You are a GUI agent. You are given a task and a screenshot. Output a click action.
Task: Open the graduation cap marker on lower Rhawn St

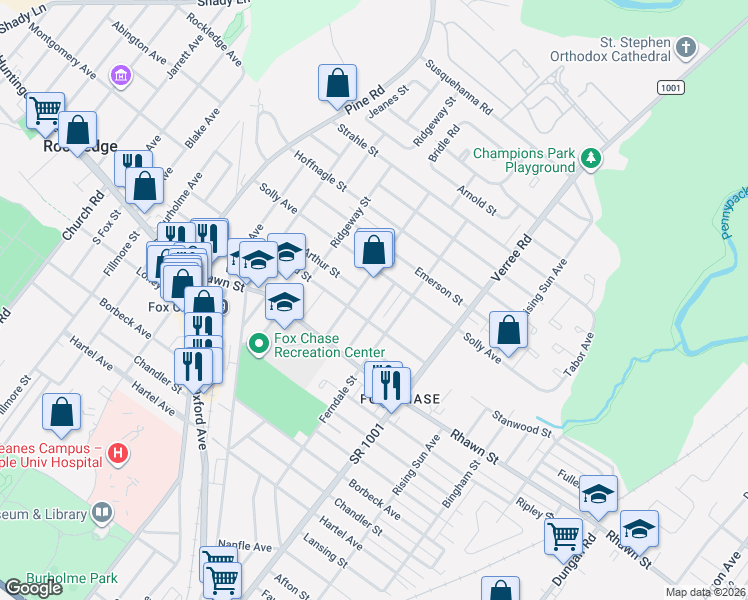639,530
